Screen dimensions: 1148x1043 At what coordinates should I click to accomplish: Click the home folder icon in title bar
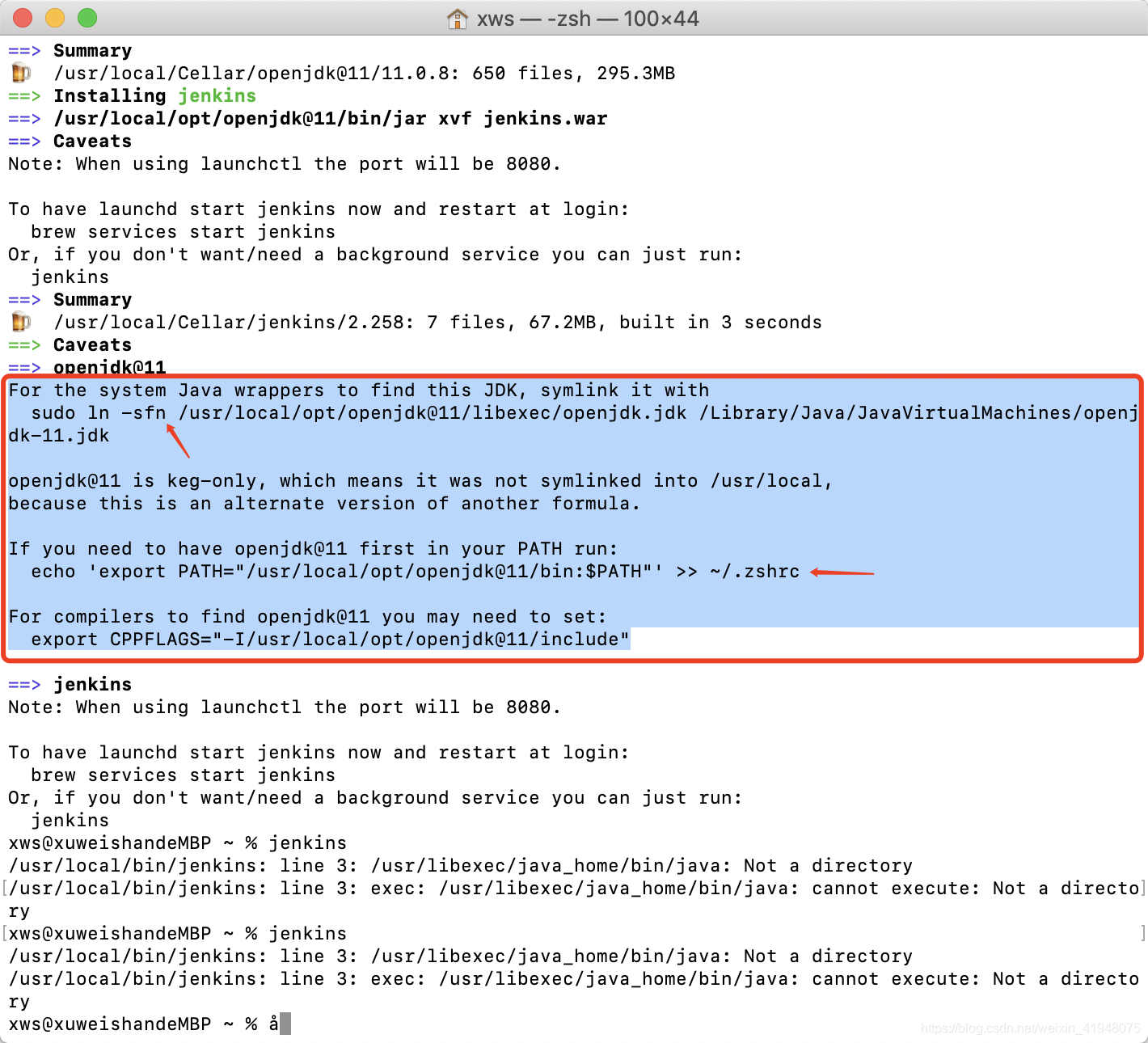coord(458,19)
